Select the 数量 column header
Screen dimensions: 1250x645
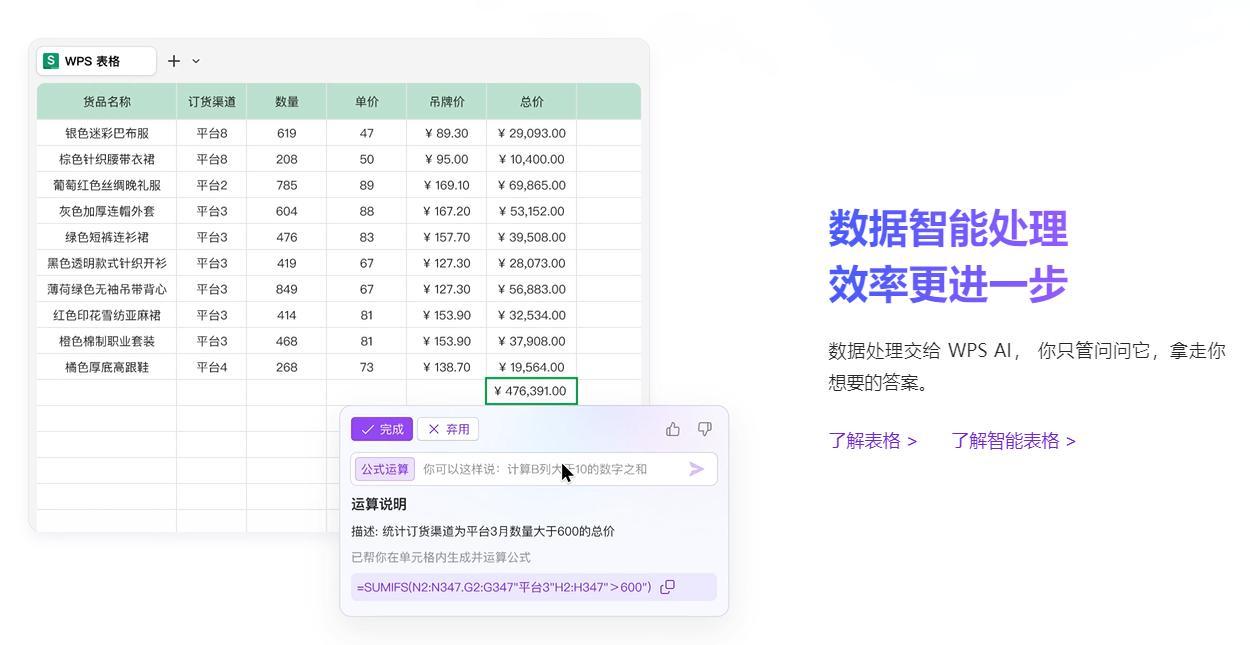point(287,102)
